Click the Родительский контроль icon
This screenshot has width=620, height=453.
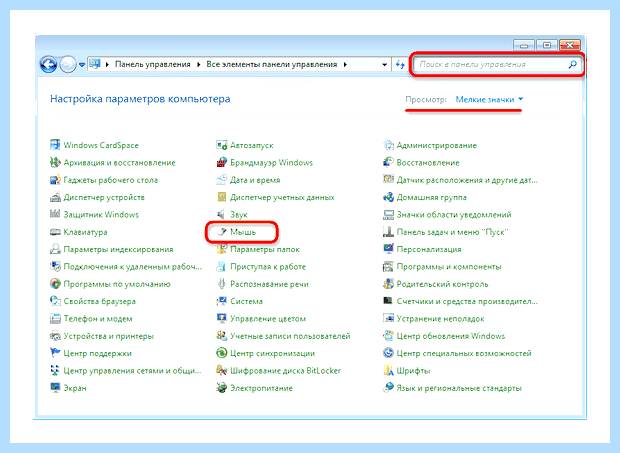[x=388, y=284]
